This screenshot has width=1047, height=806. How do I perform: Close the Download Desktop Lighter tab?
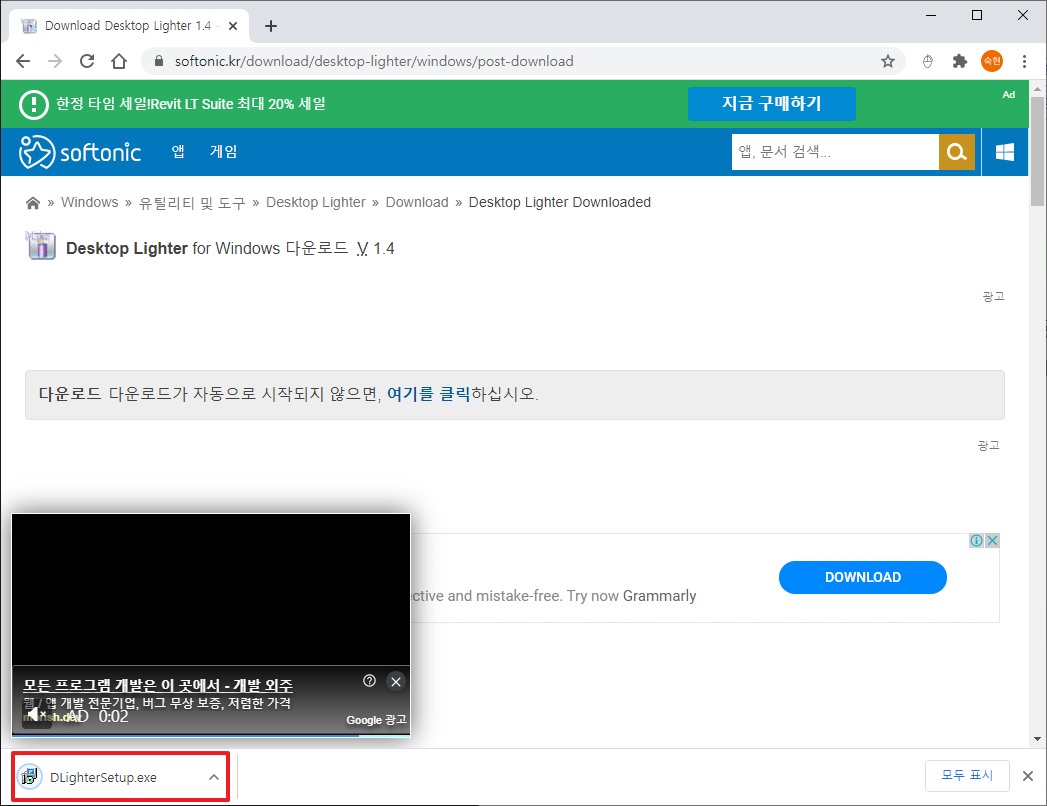233,26
